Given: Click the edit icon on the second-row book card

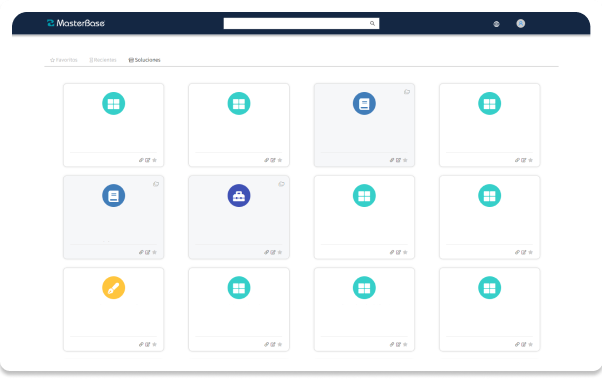Looking at the screenshot, I should (x=147, y=252).
